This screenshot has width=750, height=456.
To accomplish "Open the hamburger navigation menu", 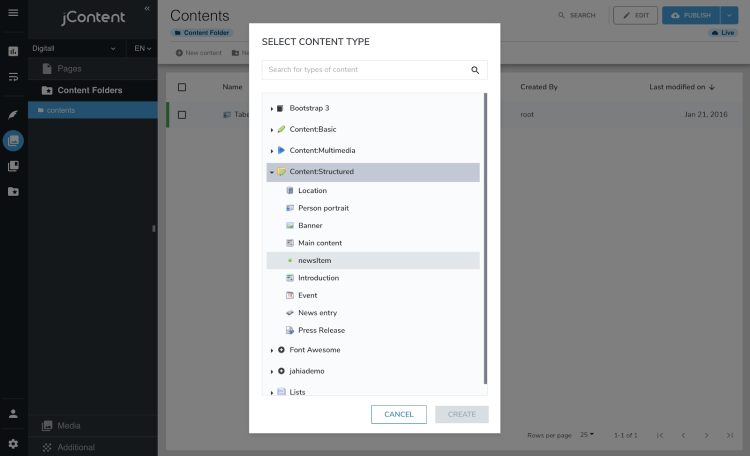I will click(13, 13).
